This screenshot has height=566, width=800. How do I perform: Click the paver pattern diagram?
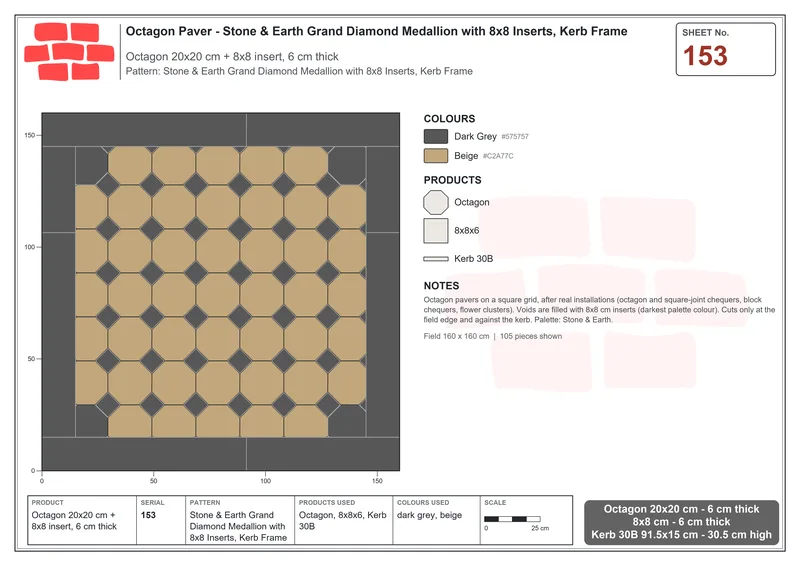pos(221,292)
